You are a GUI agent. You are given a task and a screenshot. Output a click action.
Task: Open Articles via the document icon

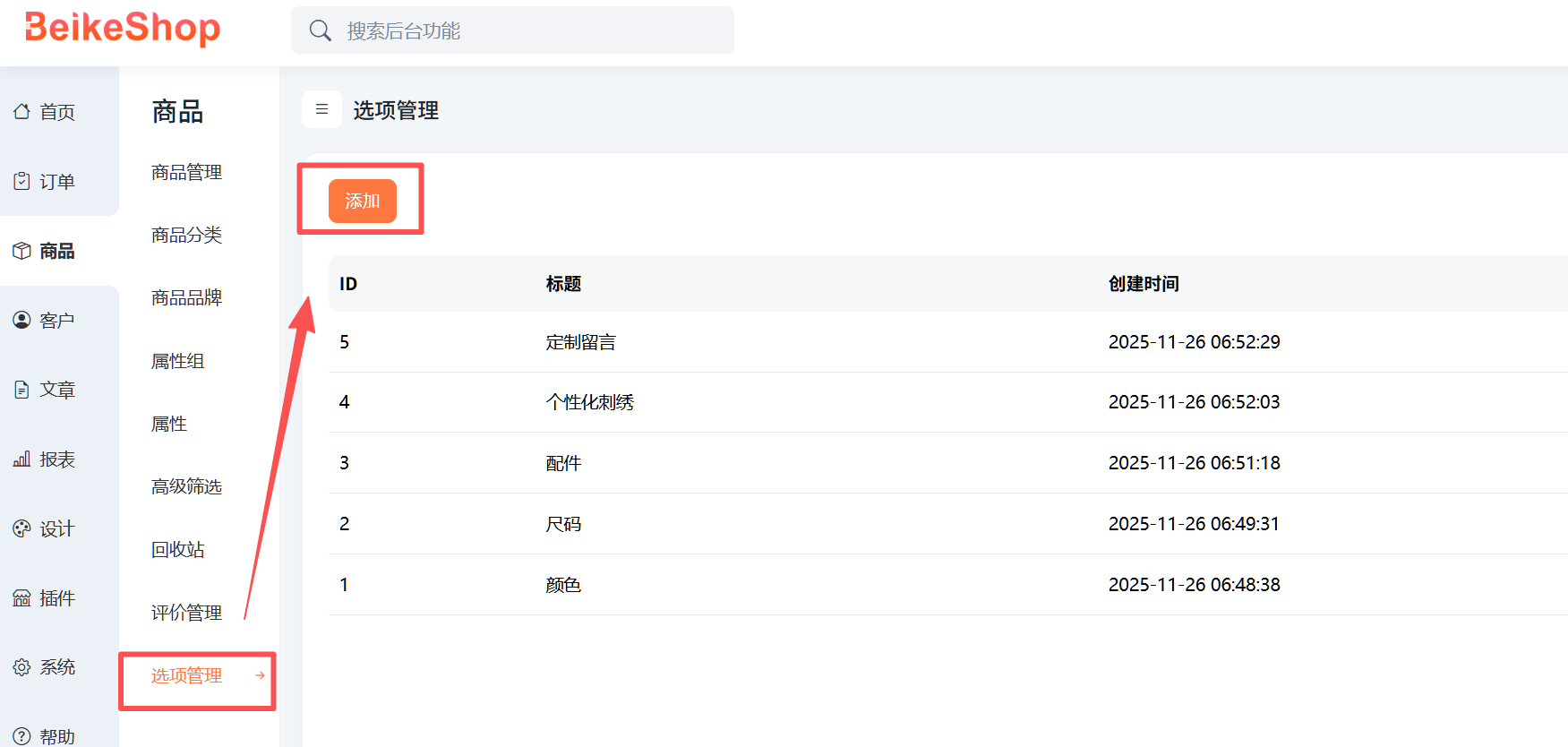tap(21, 390)
